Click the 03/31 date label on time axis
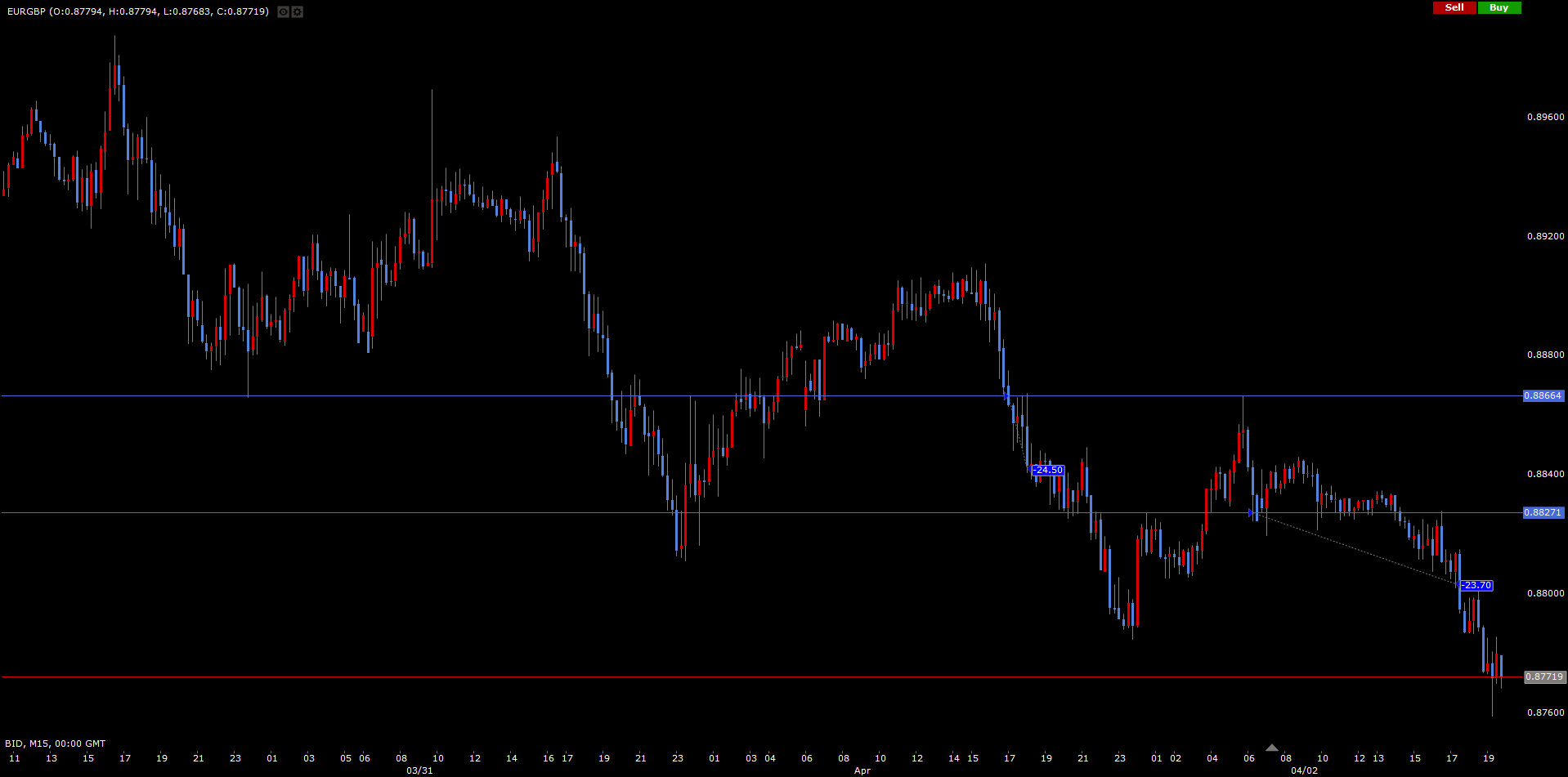Screen dimensions: 1568x777 point(419,770)
